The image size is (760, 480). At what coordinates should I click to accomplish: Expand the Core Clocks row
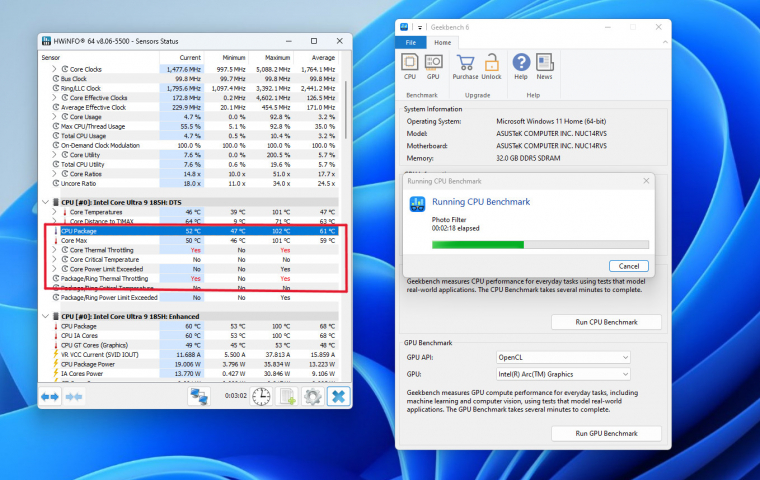coord(54,69)
